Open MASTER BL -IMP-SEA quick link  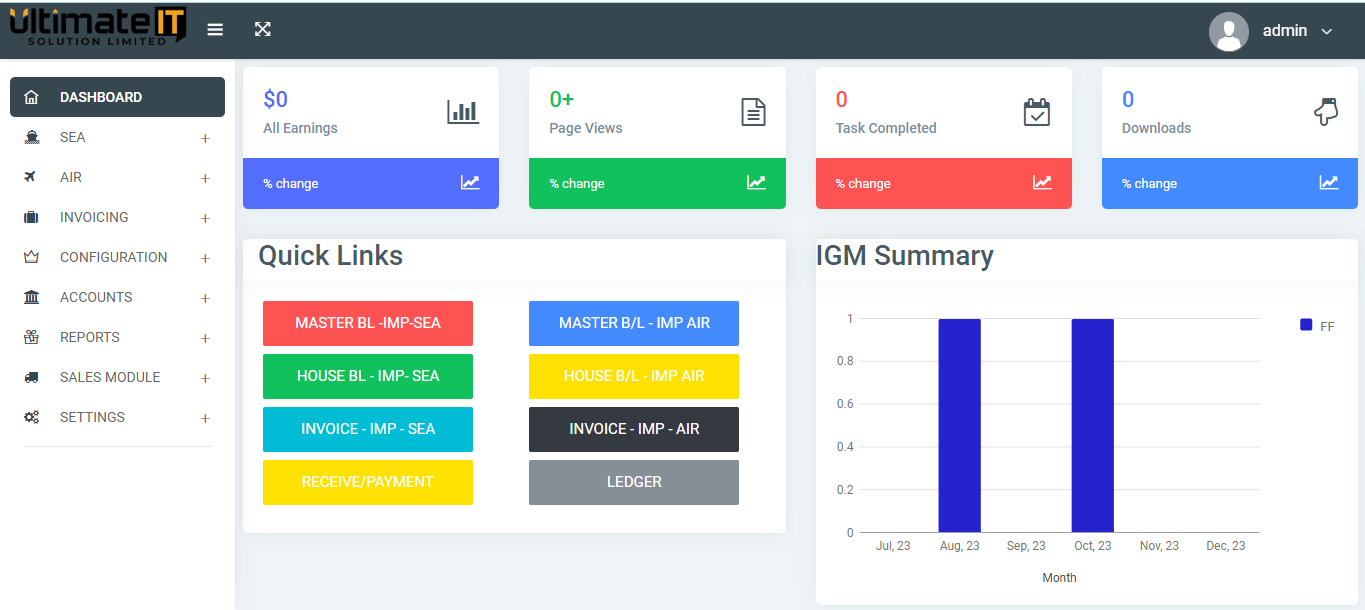368,323
